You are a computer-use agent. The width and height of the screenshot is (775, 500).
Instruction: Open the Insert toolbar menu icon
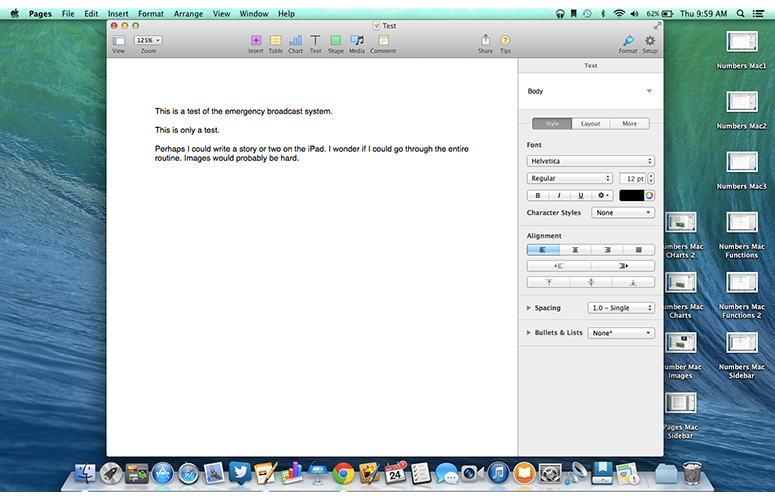[256, 41]
